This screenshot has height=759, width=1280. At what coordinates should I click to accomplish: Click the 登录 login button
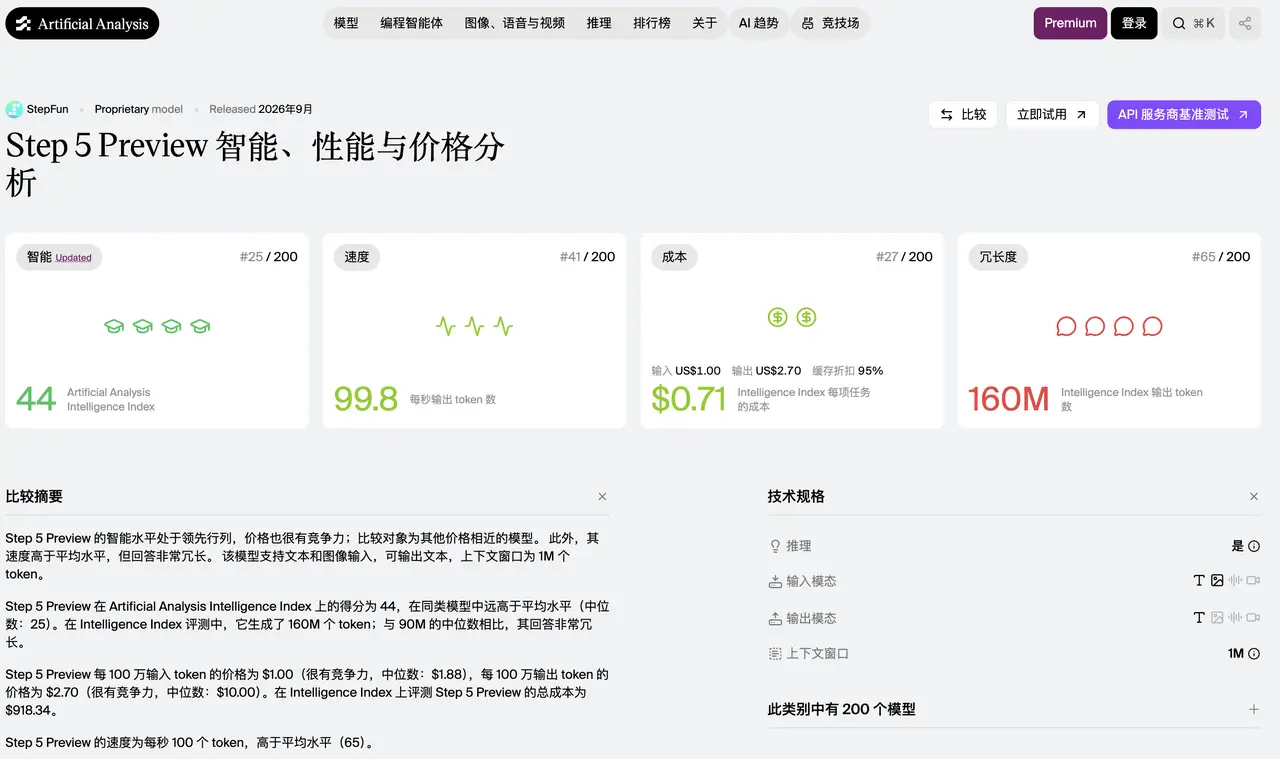coord(1134,23)
